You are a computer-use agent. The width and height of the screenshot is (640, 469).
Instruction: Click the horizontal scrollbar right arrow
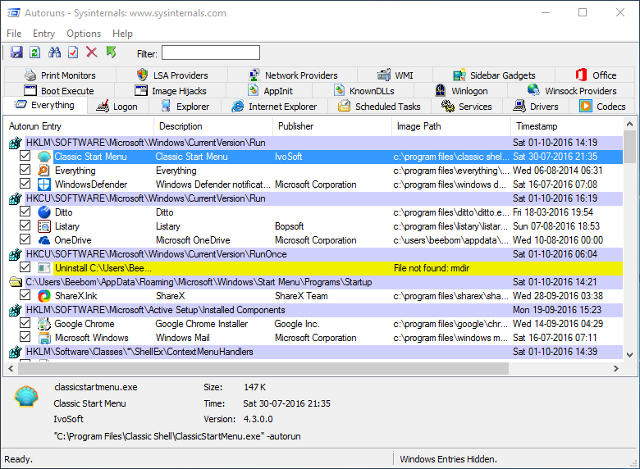[616, 369]
